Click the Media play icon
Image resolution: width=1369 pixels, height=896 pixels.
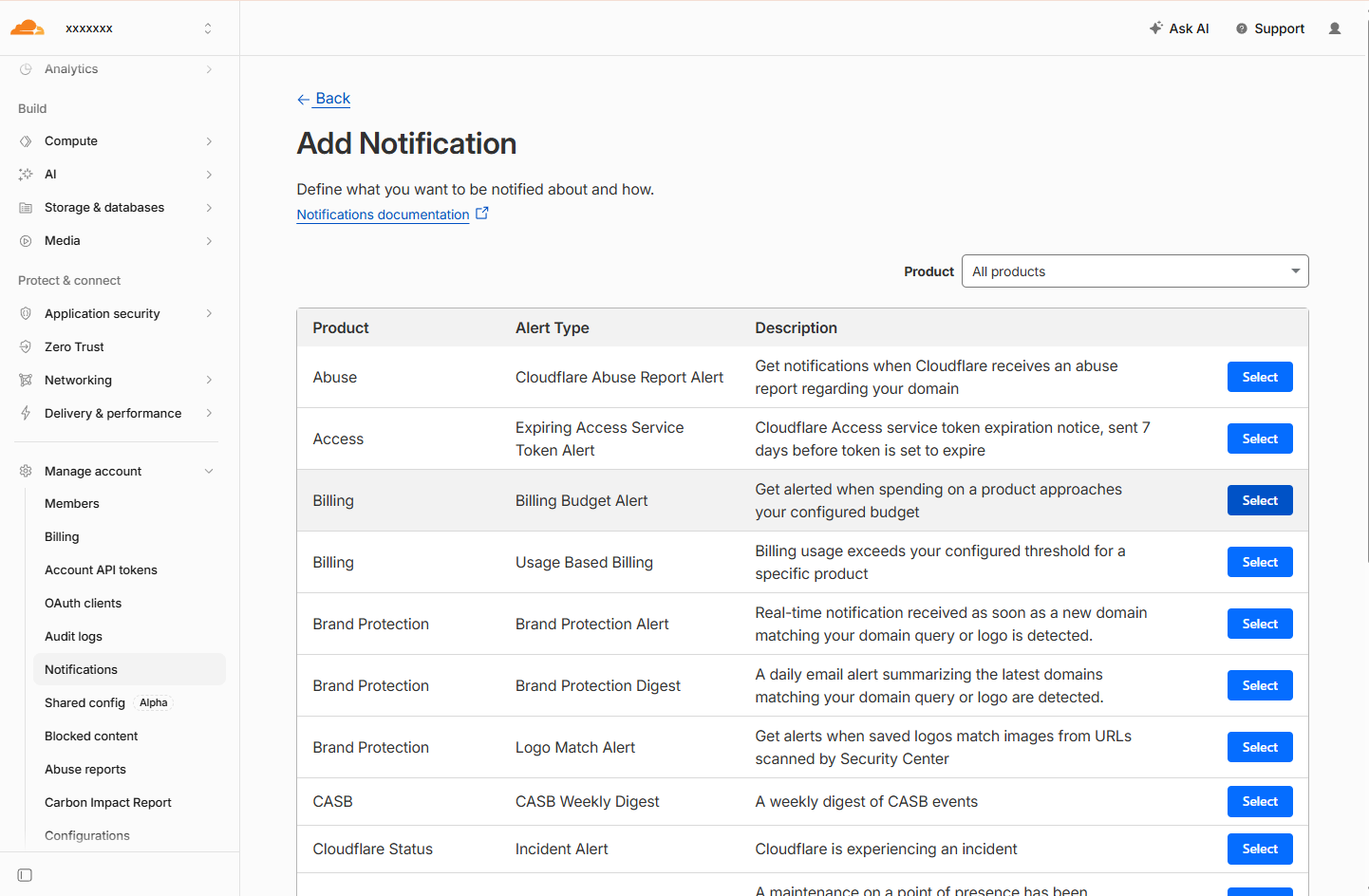26,241
